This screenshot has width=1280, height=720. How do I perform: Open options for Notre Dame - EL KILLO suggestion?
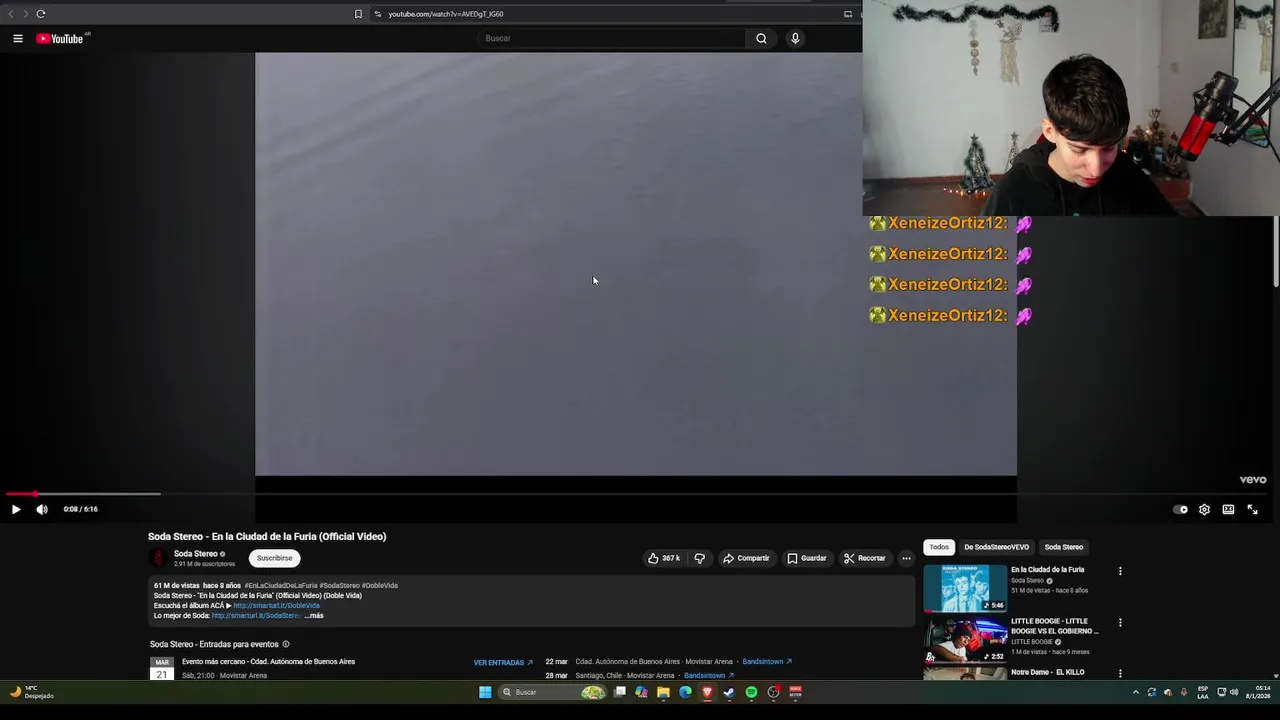(1120, 673)
